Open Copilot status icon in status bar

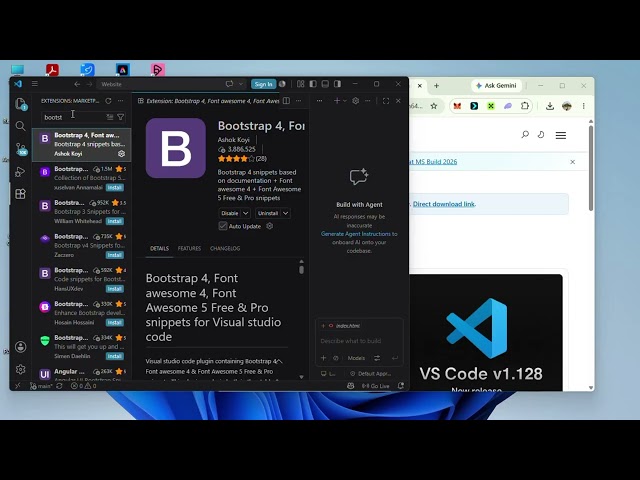tap(351, 386)
